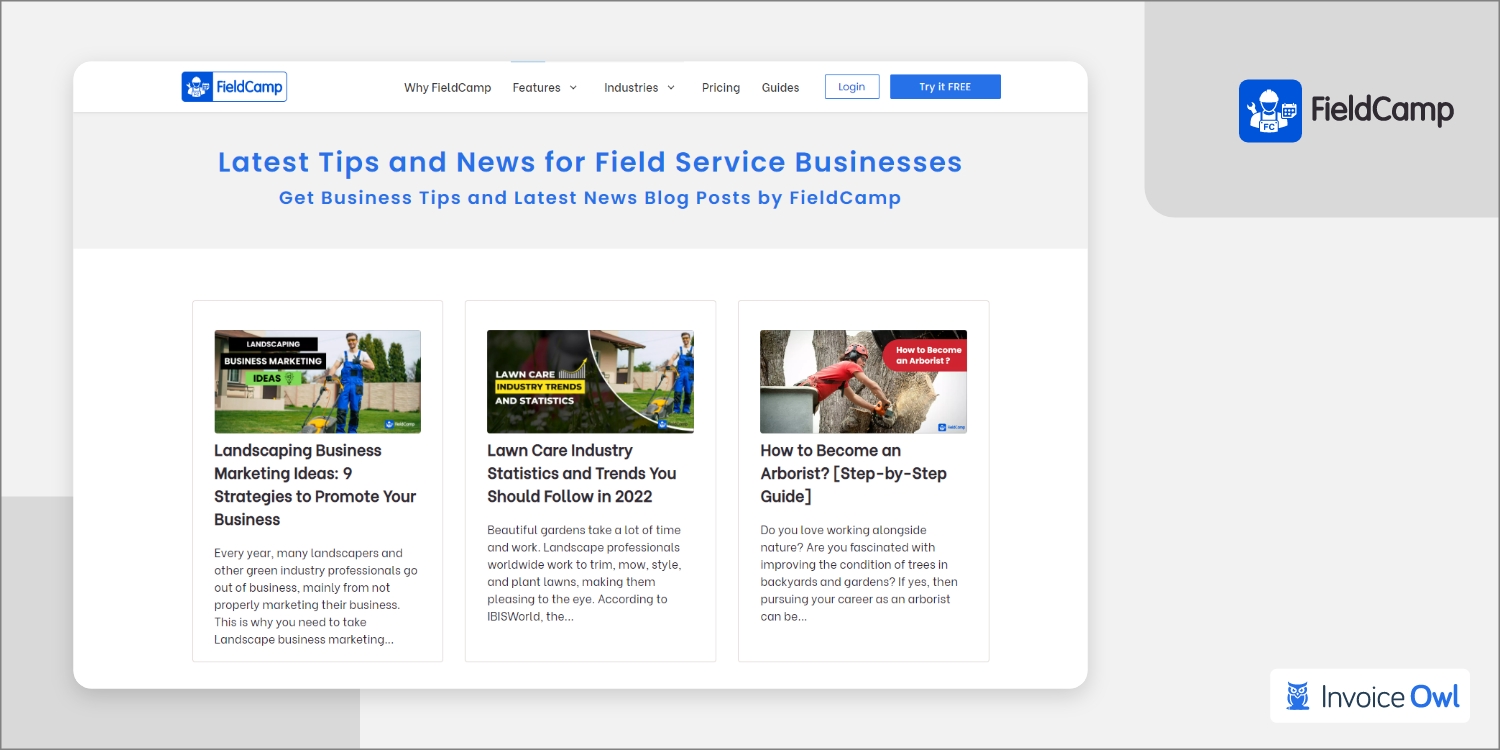Click the lightbulb icon beside IDEAS label
1500x750 pixels.
tap(290, 379)
